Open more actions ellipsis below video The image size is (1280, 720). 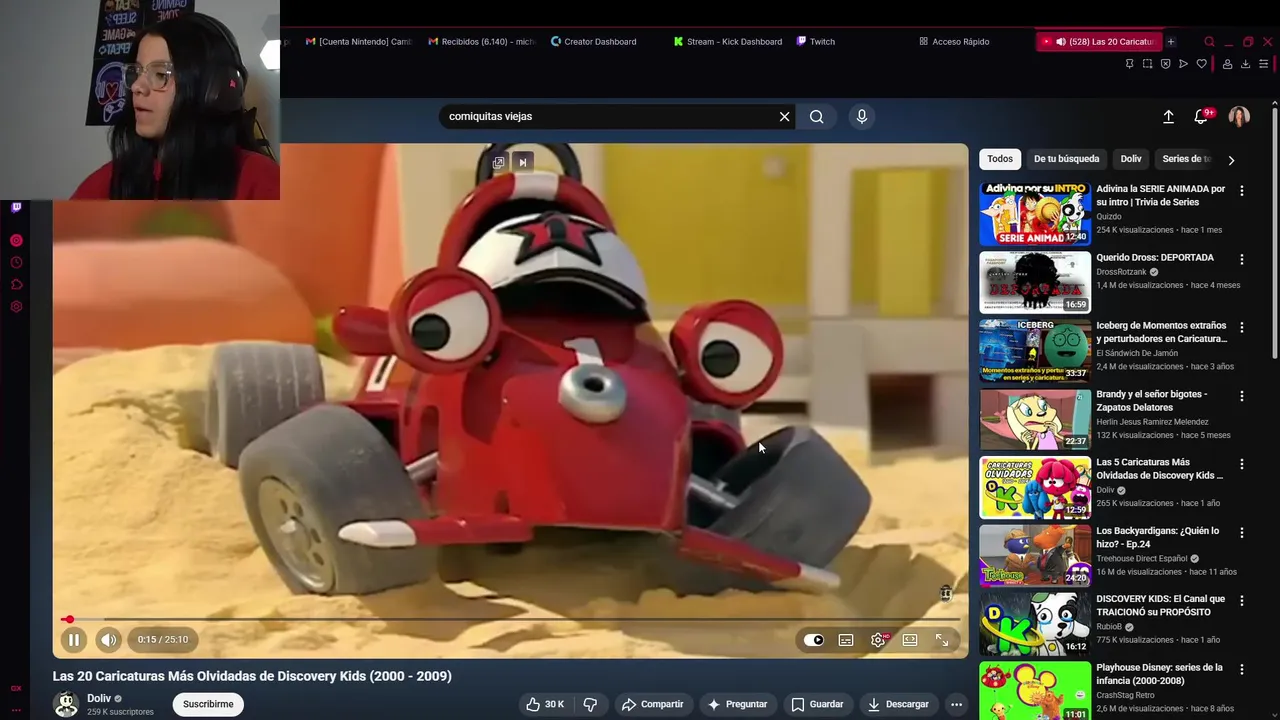(956, 704)
